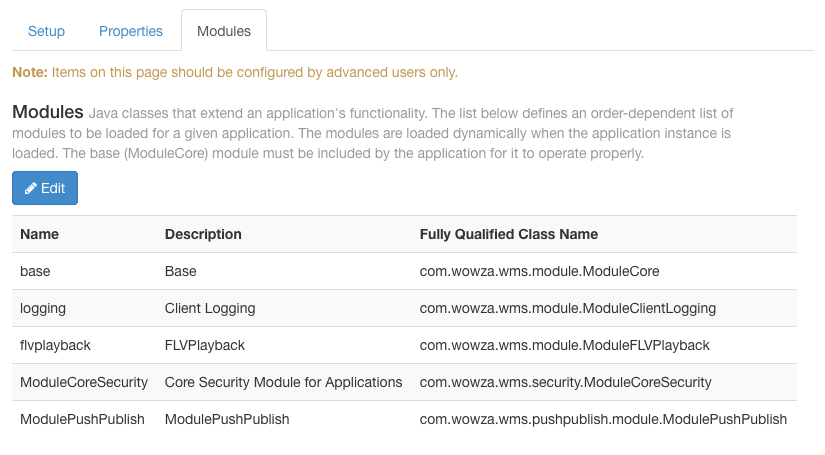Click the Client Logging description

(x=210, y=308)
